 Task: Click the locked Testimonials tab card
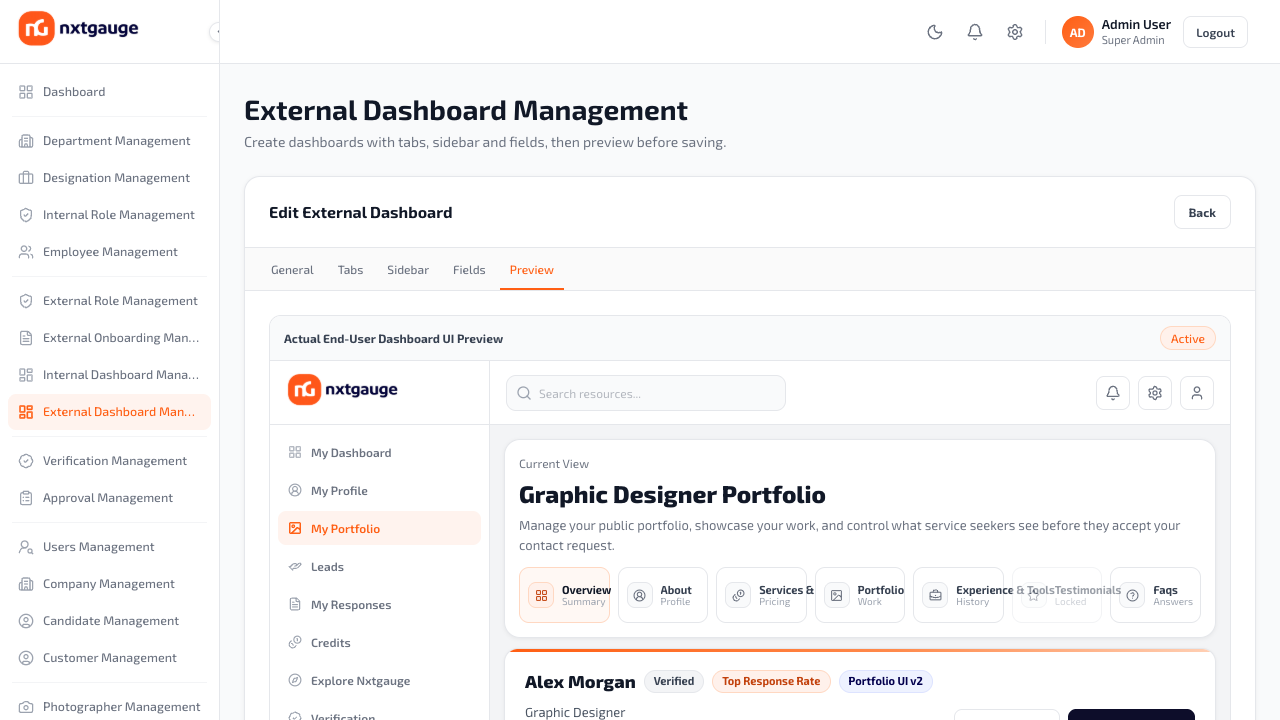coord(1057,595)
